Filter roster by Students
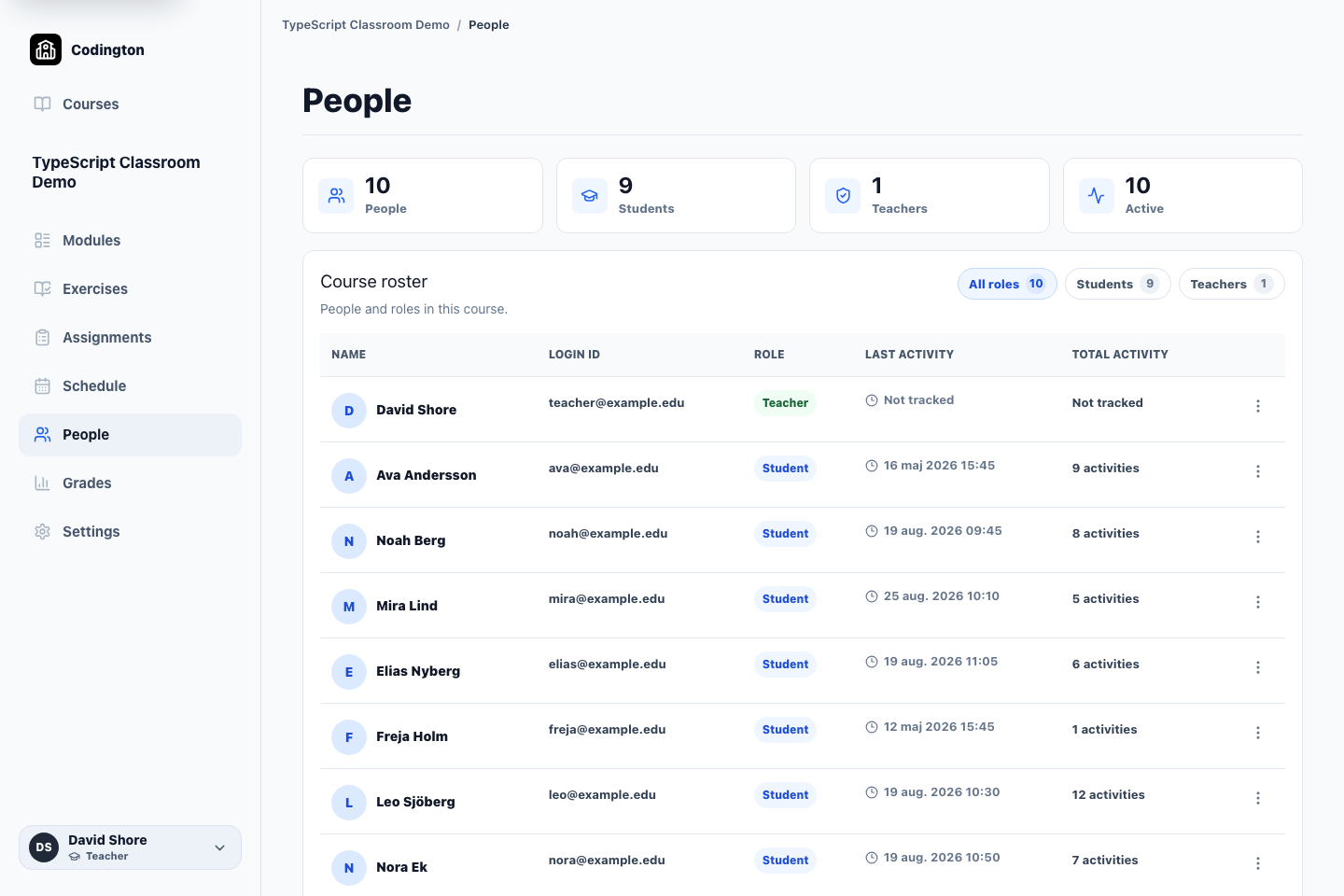The image size is (1344, 896). [x=1117, y=284]
